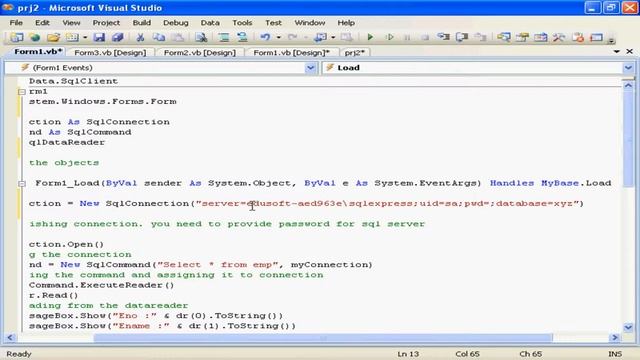Screen dimensions: 640x360
Task: Click the horizontal scrollbar right arrow
Action: 614,338
